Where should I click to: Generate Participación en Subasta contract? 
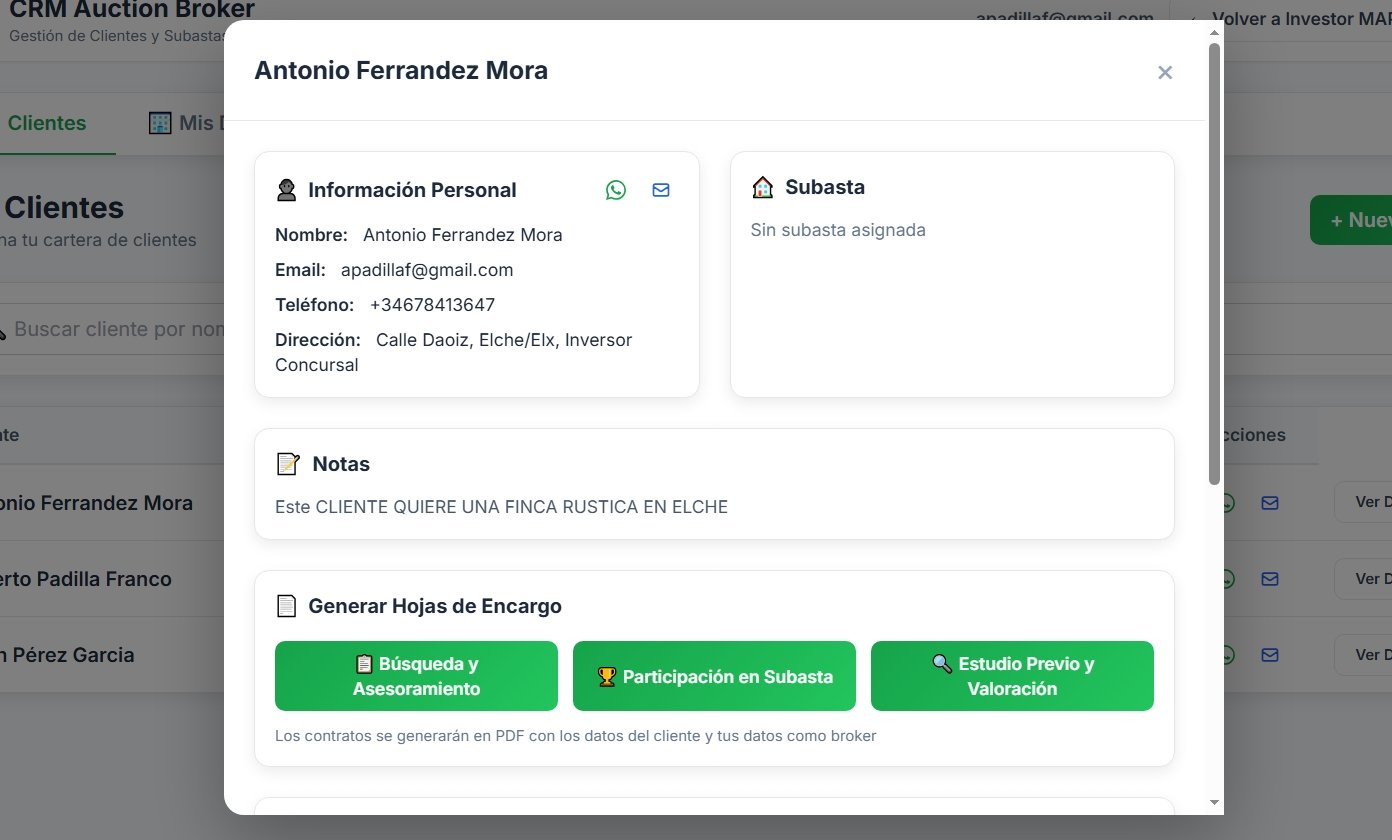click(714, 676)
